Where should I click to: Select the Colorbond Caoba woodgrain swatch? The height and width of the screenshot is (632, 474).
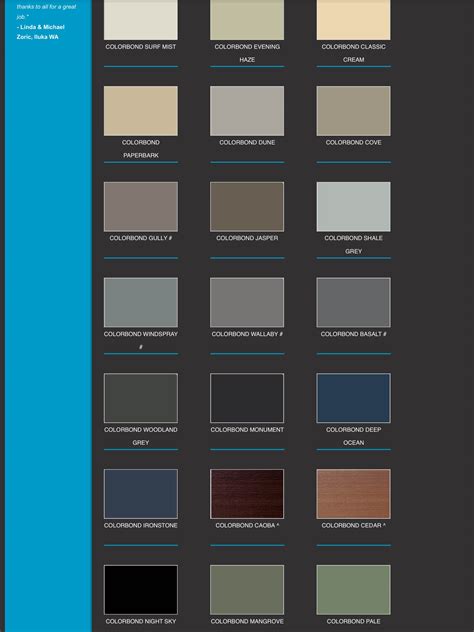247,494
